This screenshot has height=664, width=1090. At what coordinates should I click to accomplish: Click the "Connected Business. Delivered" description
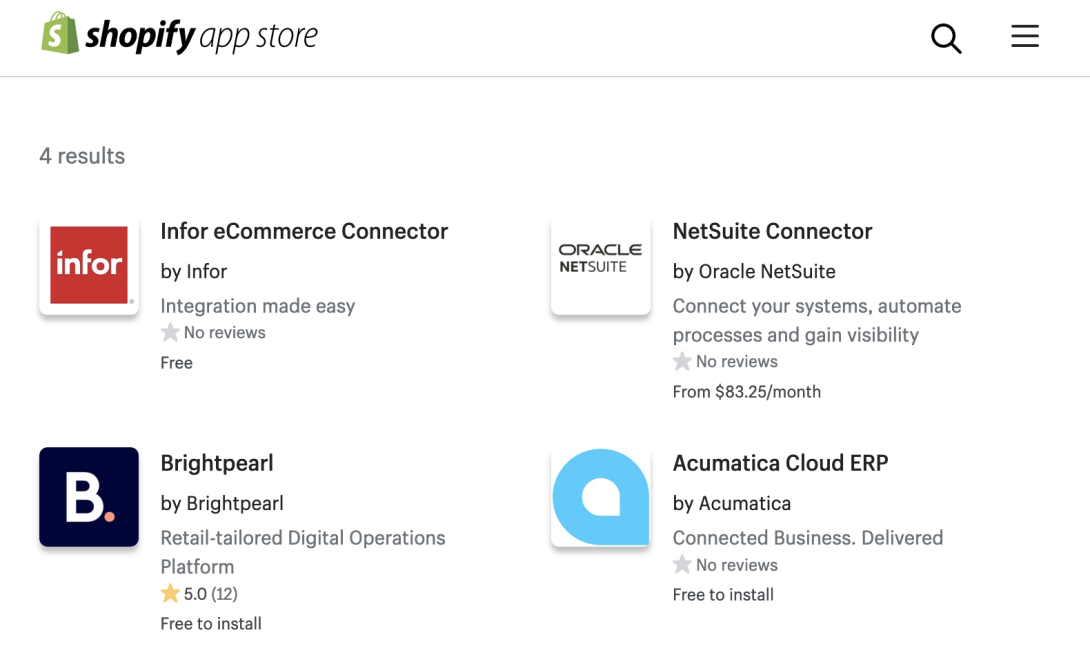click(x=808, y=538)
